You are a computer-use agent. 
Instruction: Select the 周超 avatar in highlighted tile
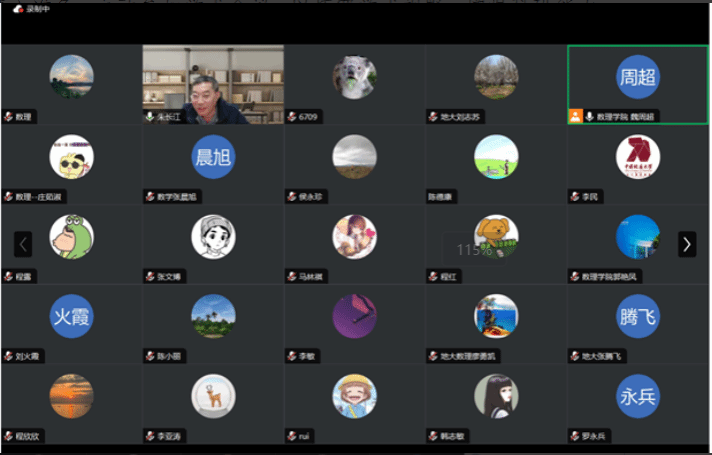tap(638, 77)
